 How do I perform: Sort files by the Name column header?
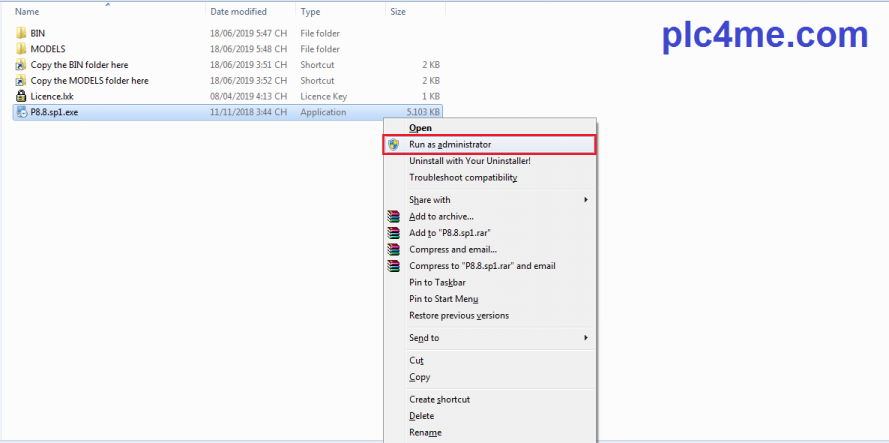28,11
